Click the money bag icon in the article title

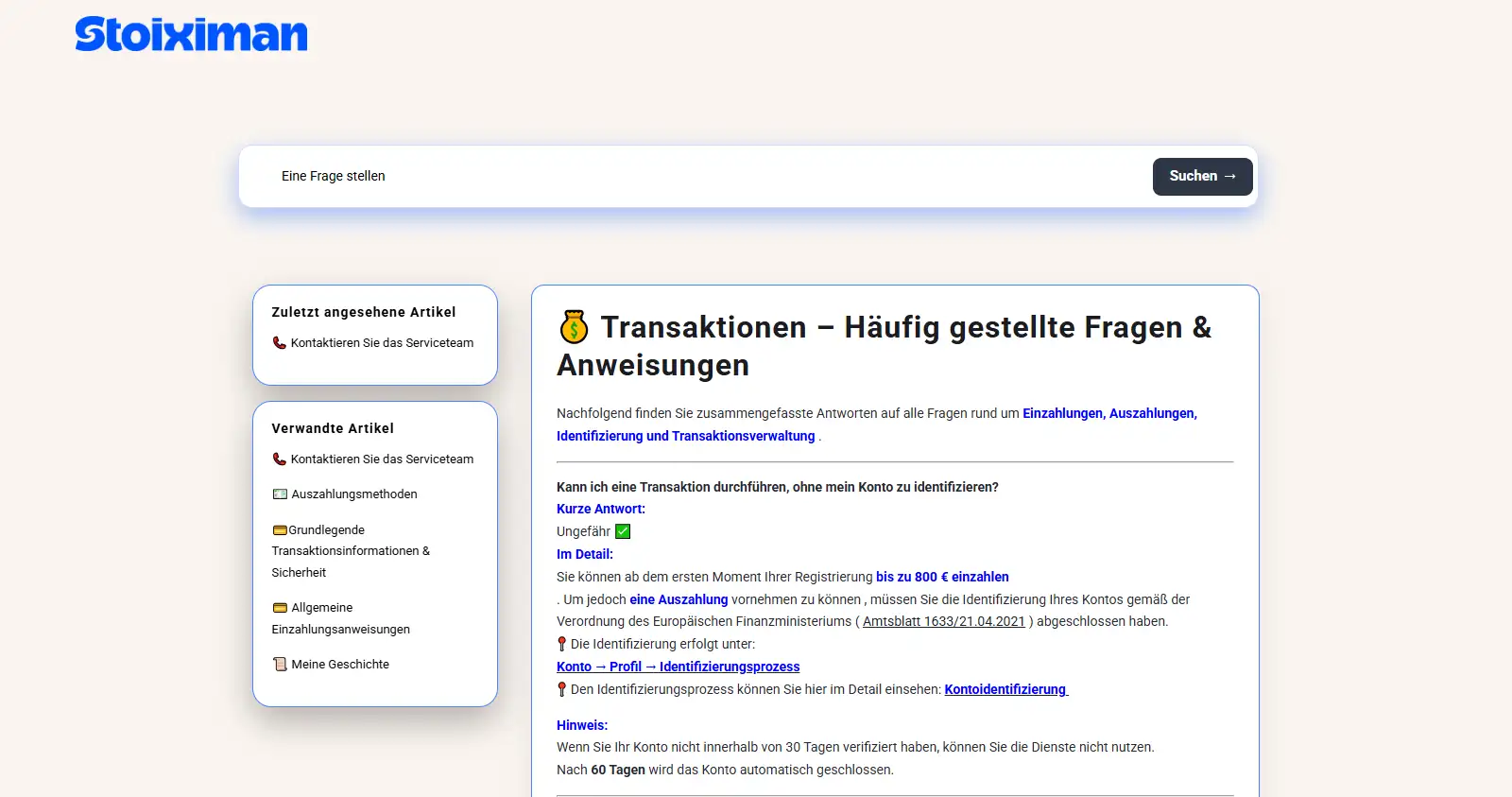(574, 327)
